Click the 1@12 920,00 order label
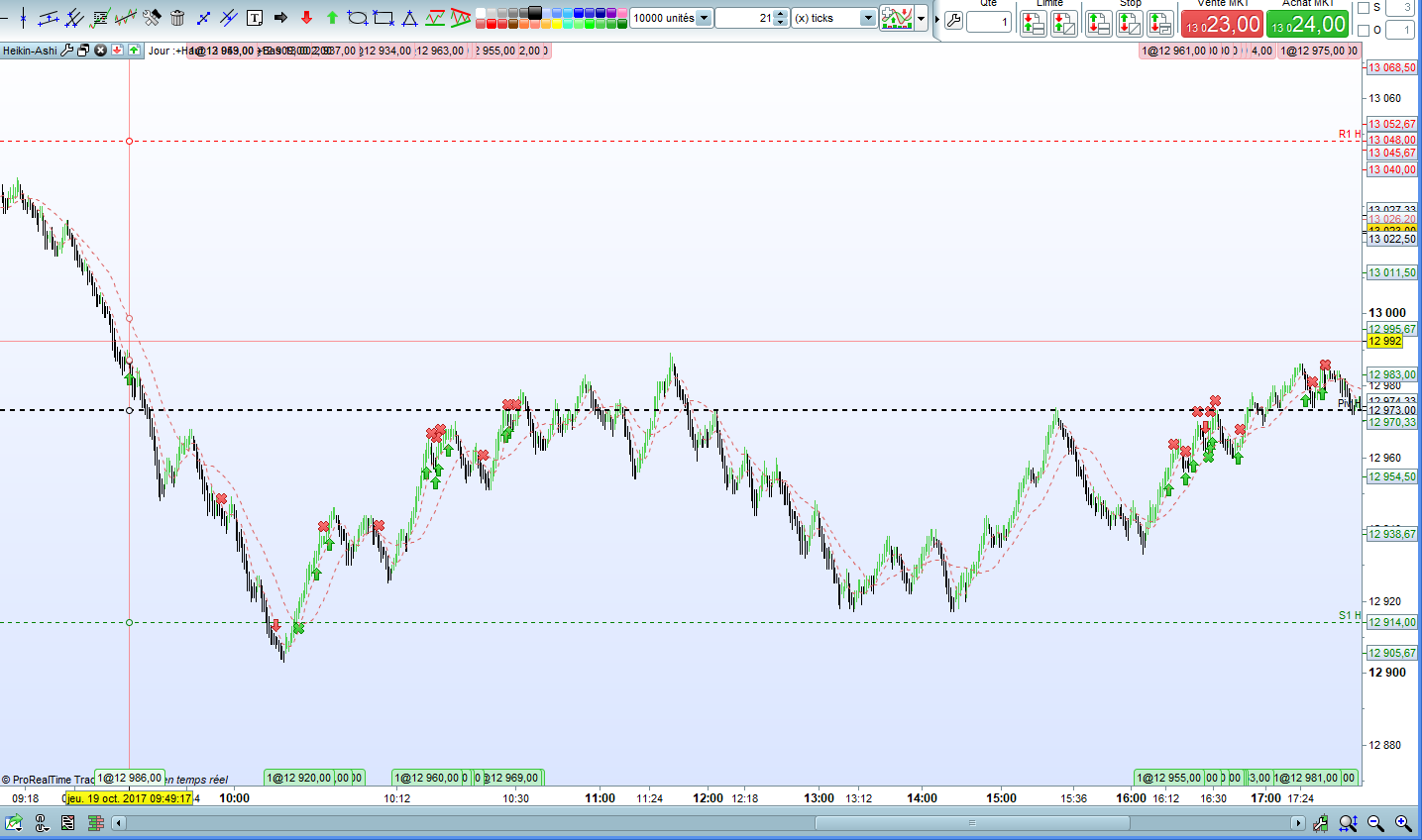Screen dimensions: 1422x840 tap(299, 778)
